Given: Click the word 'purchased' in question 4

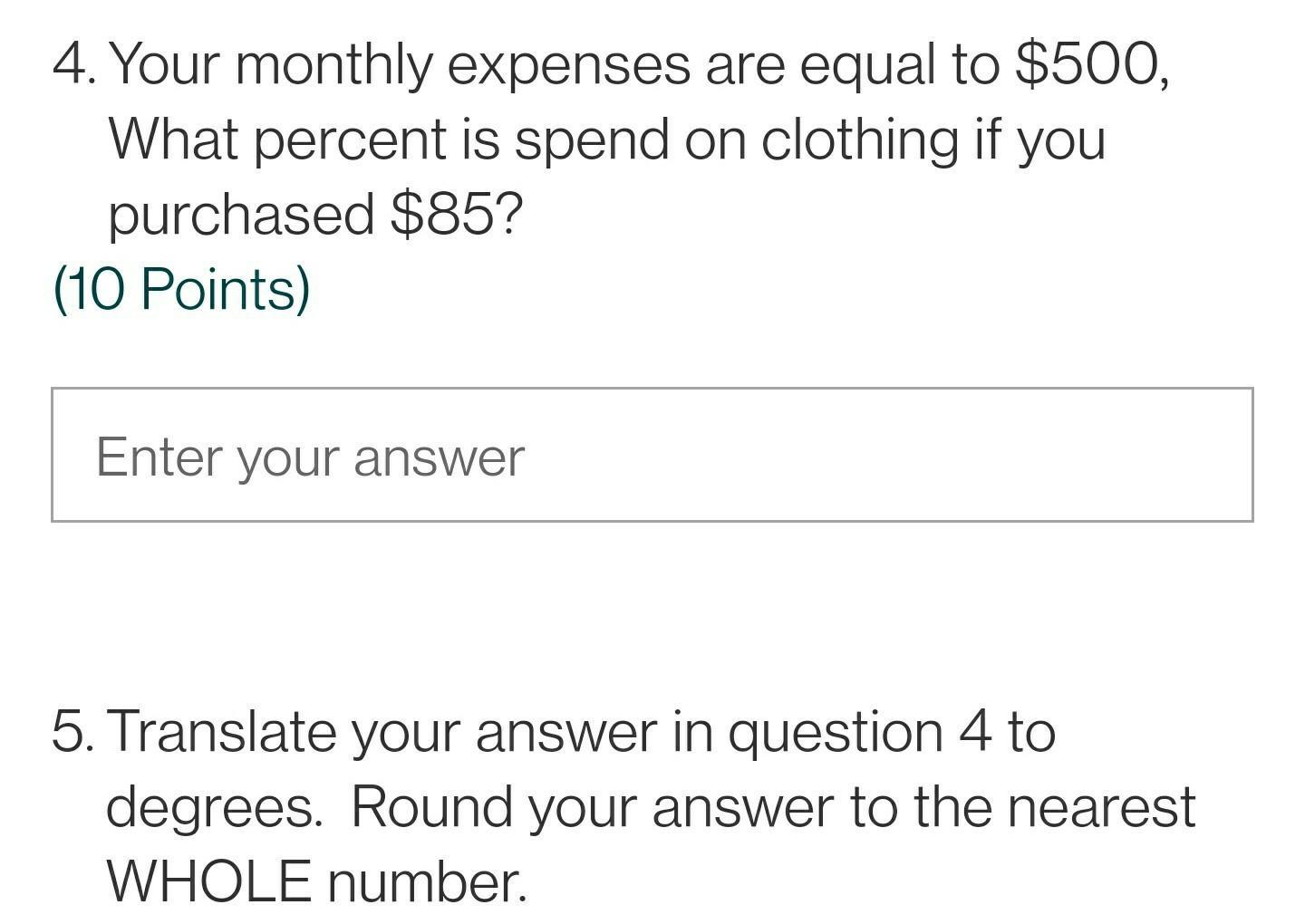Looking at the screenshot, I should tap(242, 216).
